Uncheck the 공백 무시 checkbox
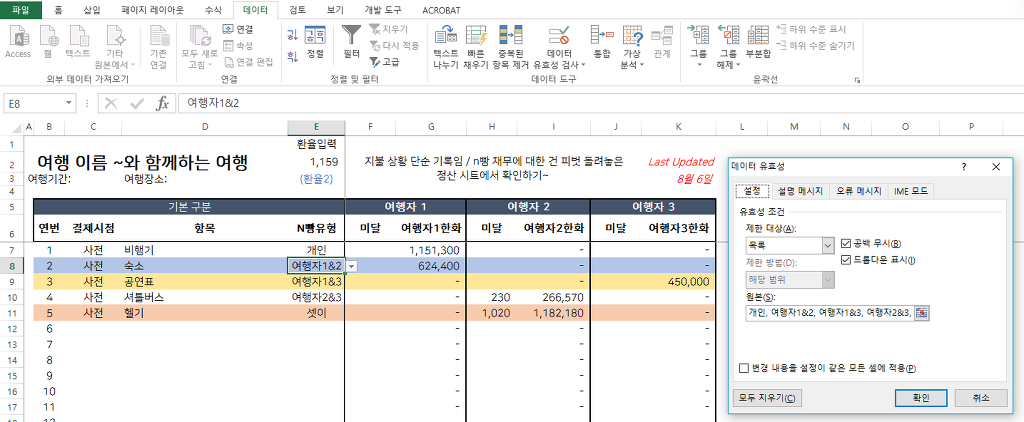Screen dimensions: 1024x422 [847, 244]
